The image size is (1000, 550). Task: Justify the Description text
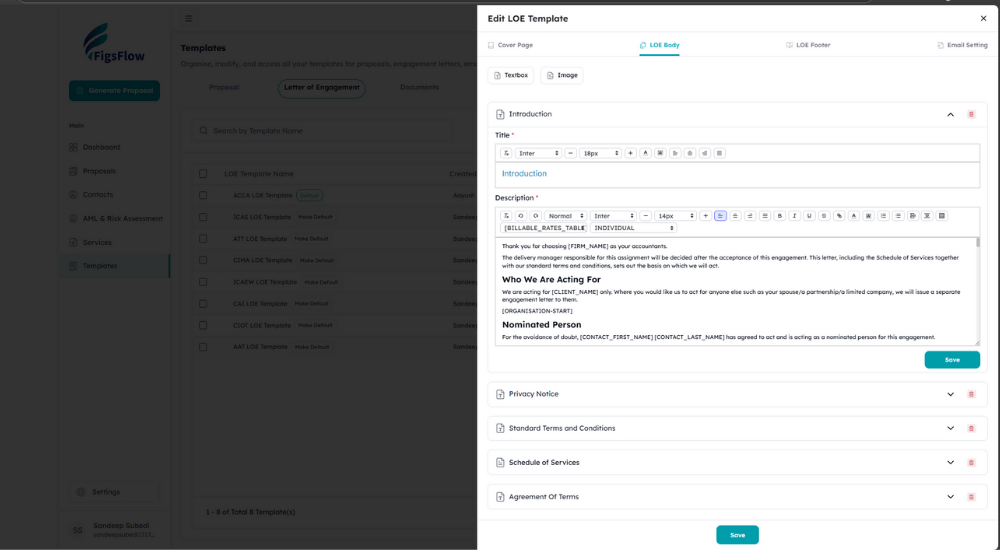(765, 216)
